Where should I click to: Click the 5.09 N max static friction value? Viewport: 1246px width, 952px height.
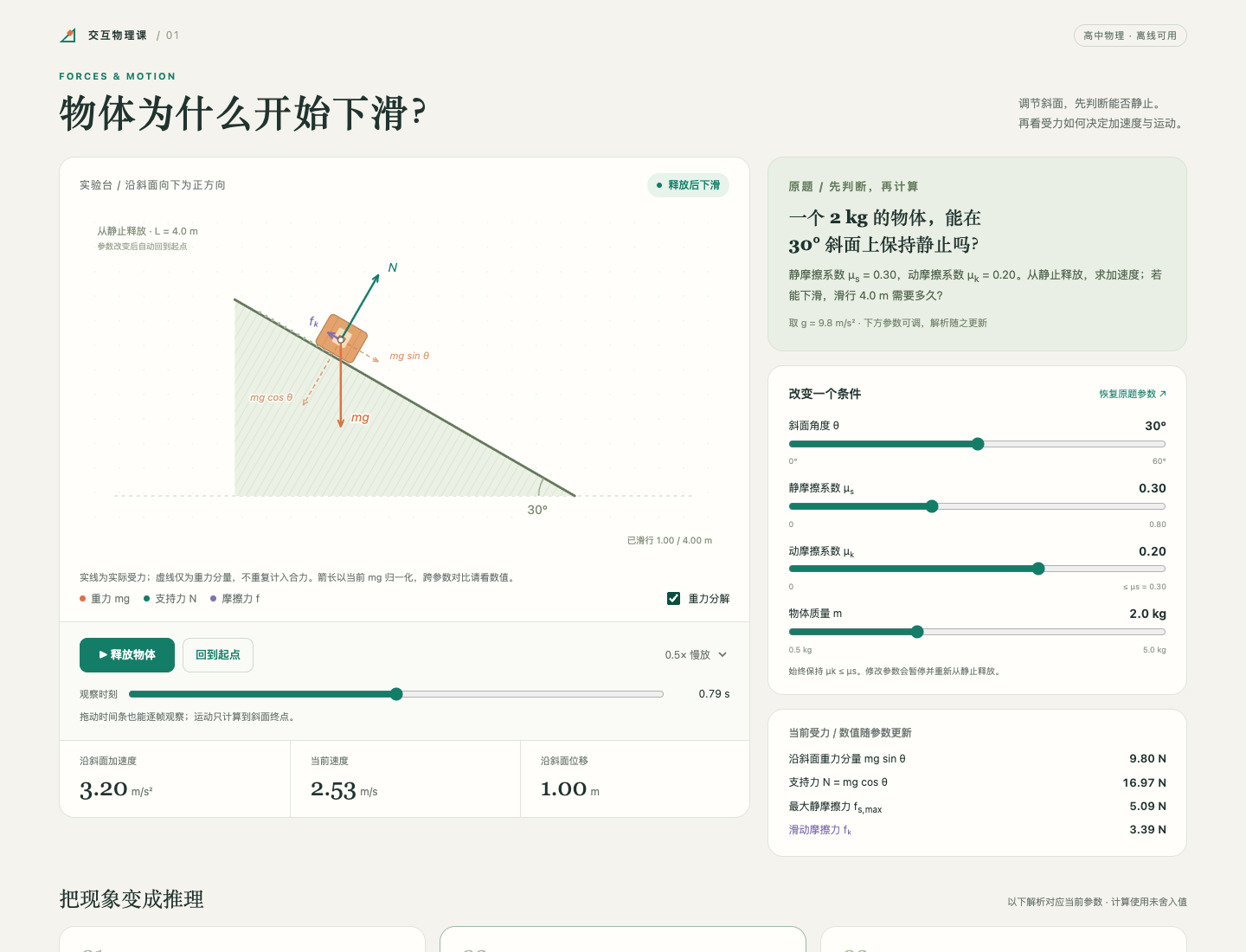click(1147, 806)
